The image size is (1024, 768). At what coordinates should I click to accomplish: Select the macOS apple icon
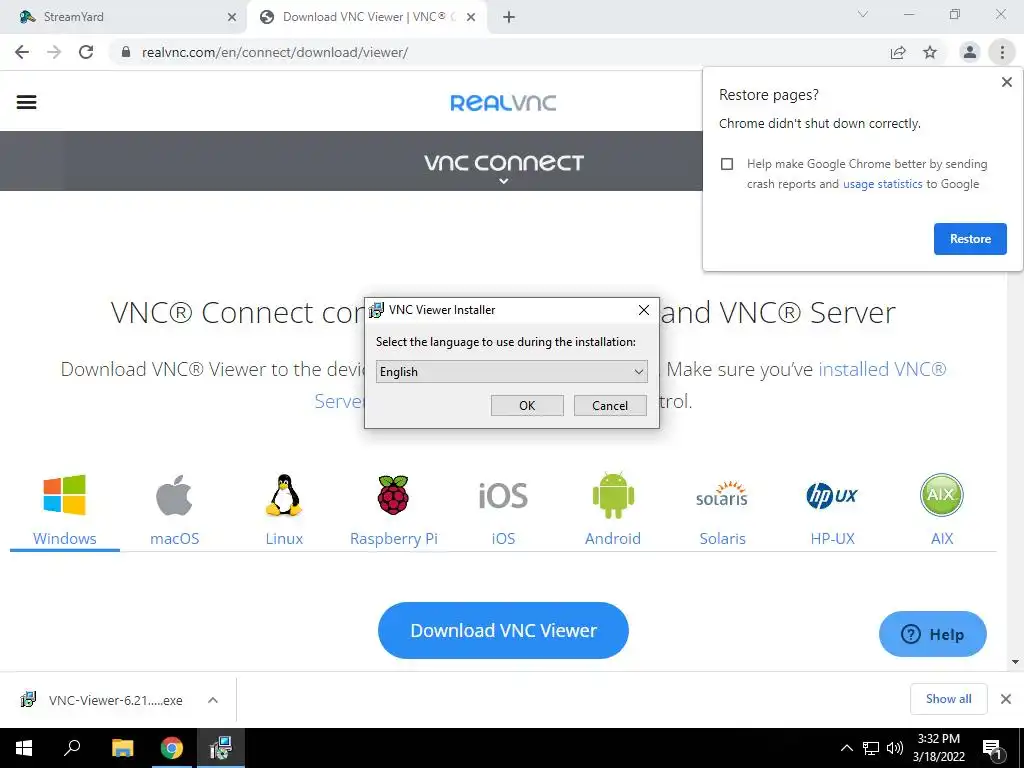[174, 496]
